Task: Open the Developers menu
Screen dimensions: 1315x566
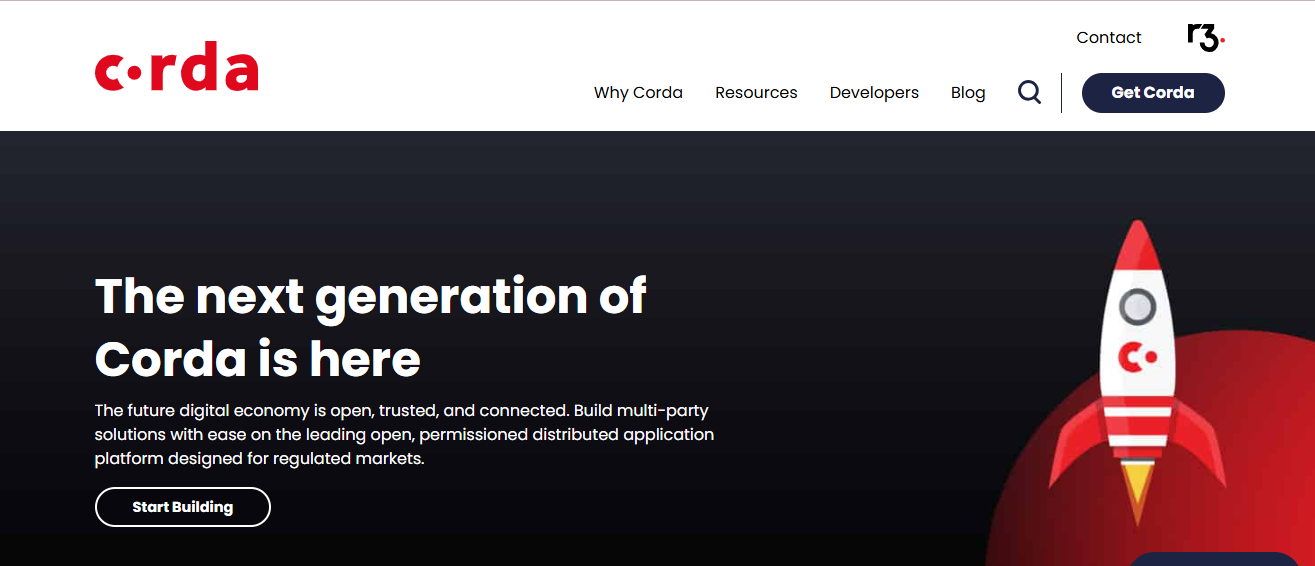Action: 874,92
